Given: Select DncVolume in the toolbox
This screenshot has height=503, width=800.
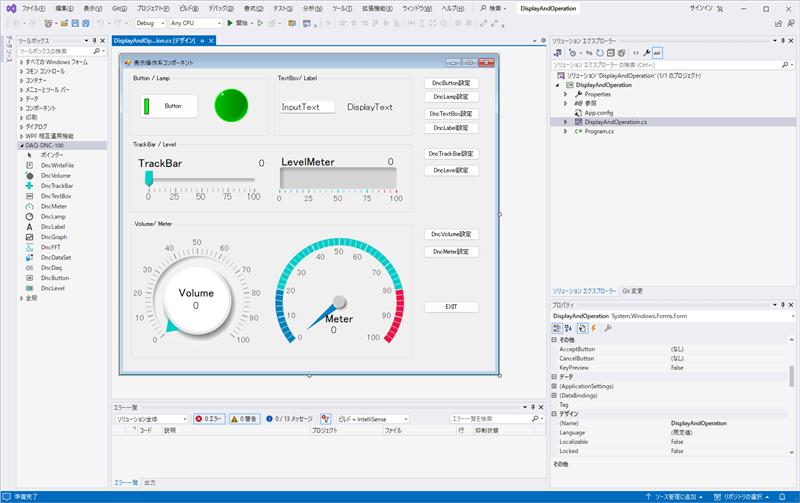Looking at the screenshot, I should (x=55, y=175).
